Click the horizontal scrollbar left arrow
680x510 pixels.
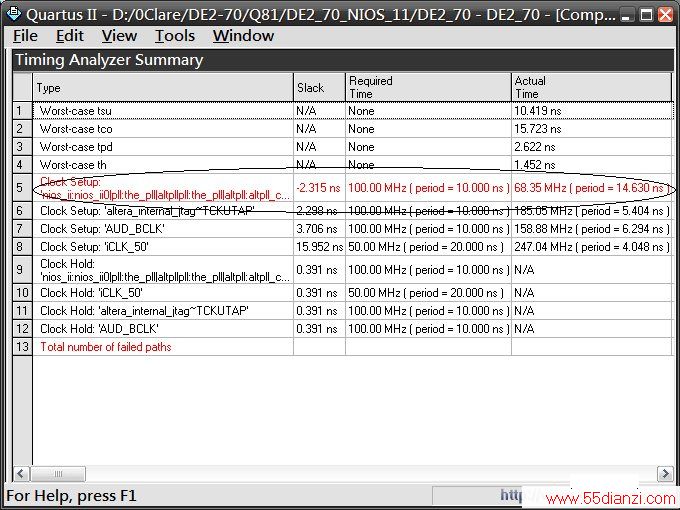(22, 473)
